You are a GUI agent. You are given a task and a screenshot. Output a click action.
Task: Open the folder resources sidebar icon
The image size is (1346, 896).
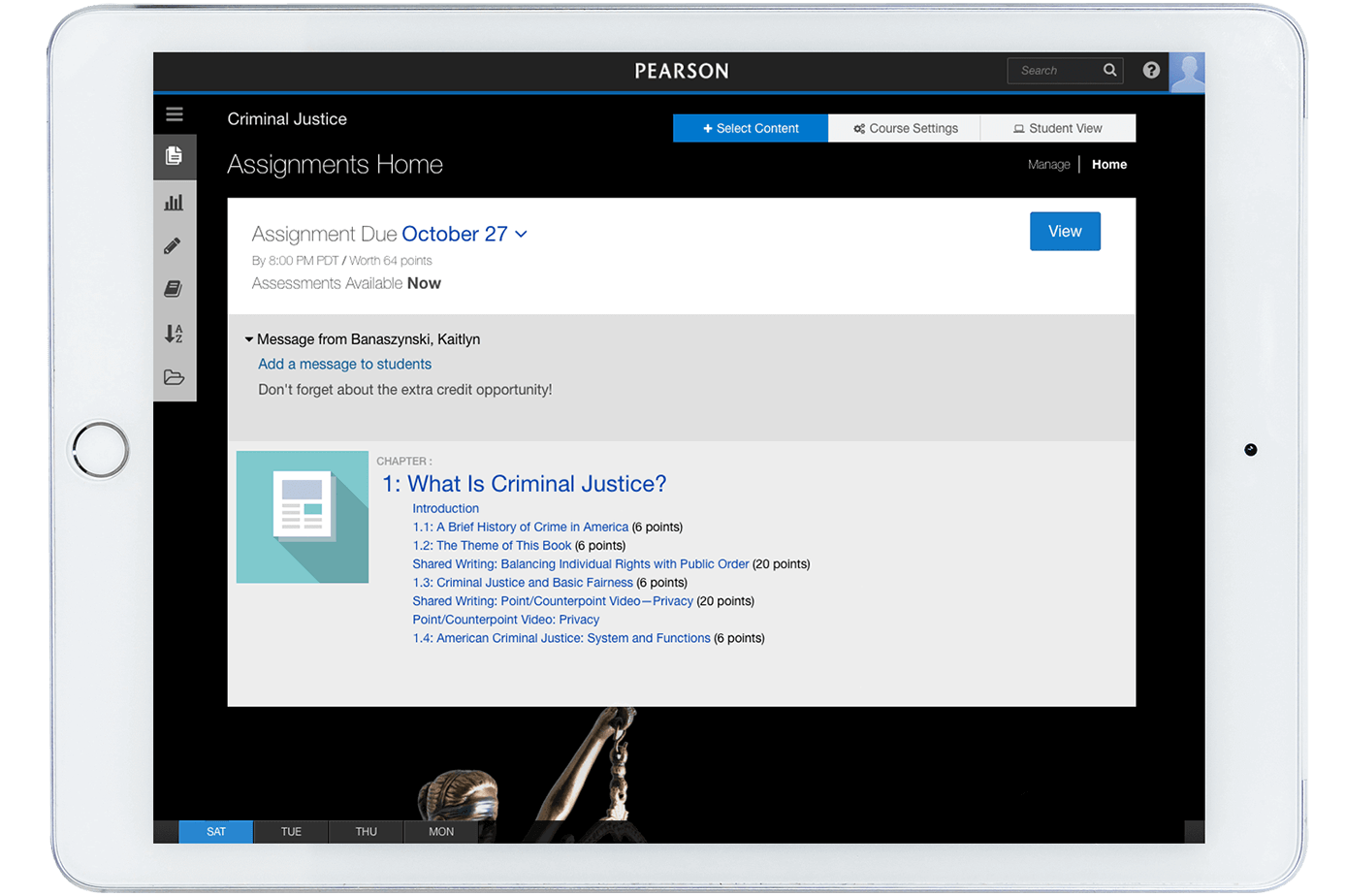click(x=175, y=378)
